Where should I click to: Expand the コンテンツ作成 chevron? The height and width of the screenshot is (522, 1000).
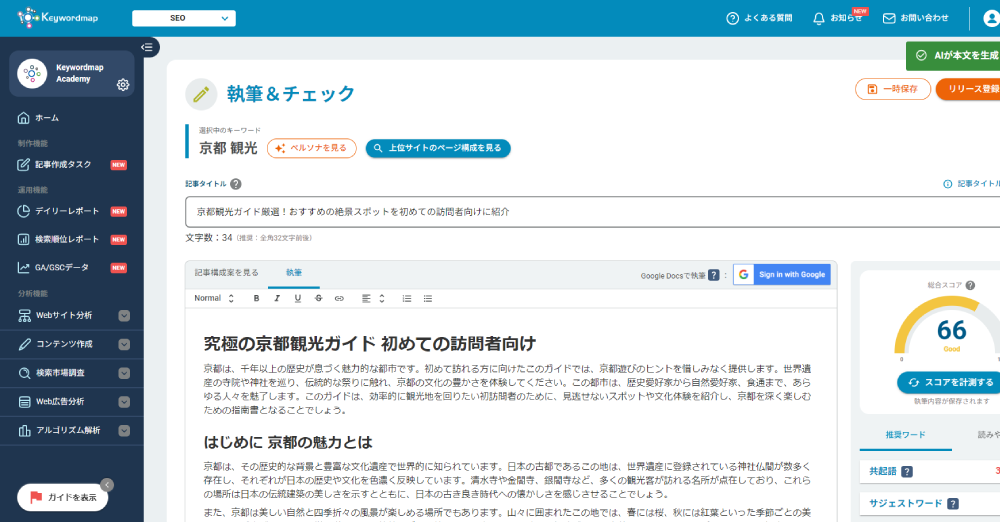click(x=124, y=345)
